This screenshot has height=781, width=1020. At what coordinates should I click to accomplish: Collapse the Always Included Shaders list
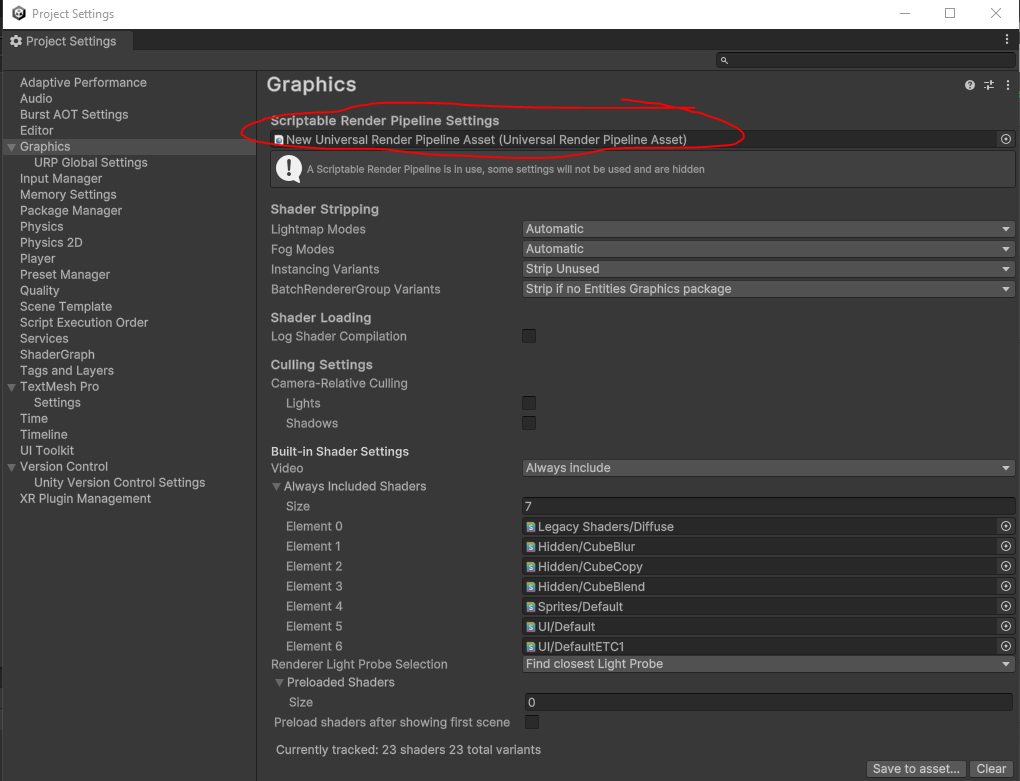pos(277,486)
